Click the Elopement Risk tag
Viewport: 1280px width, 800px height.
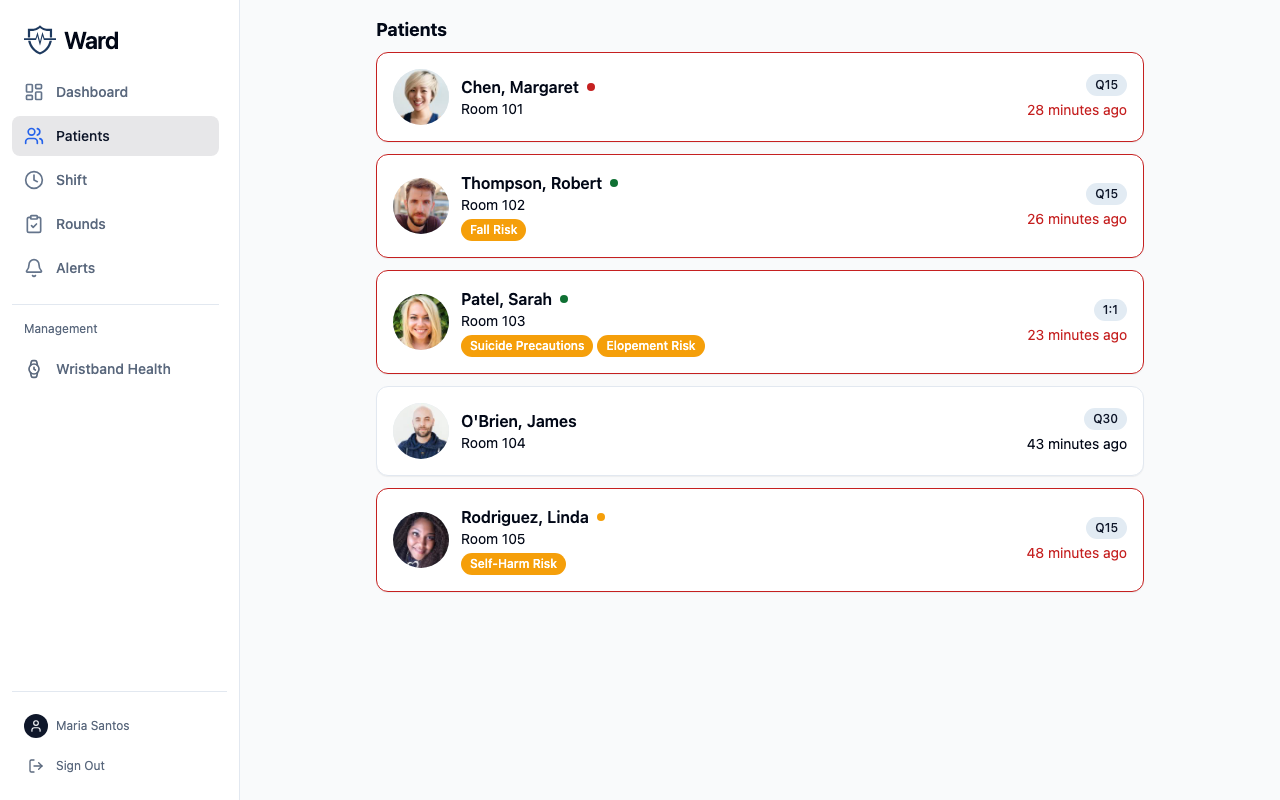click(650, 346)
